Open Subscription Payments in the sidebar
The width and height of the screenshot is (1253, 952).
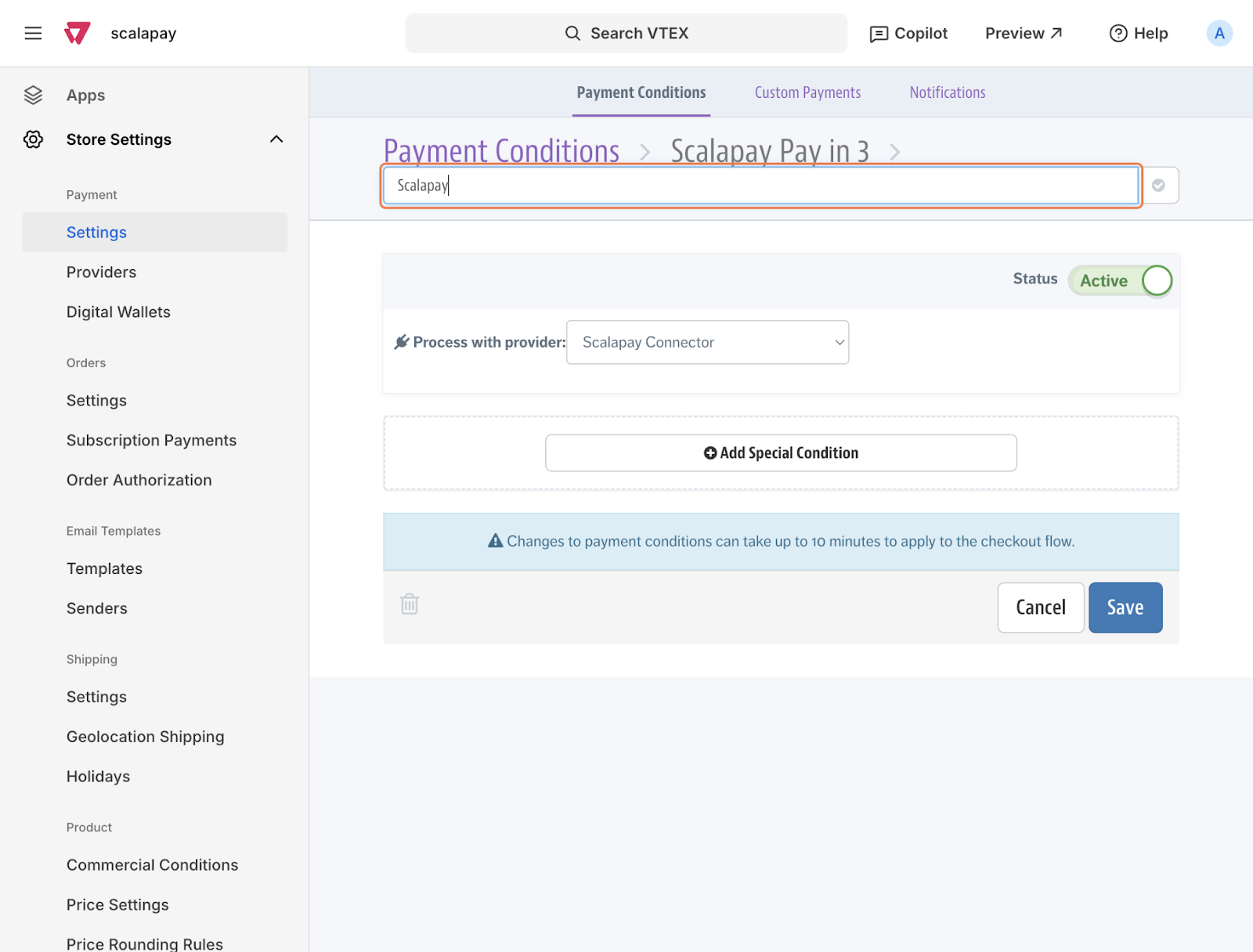(x=151, y=441)
